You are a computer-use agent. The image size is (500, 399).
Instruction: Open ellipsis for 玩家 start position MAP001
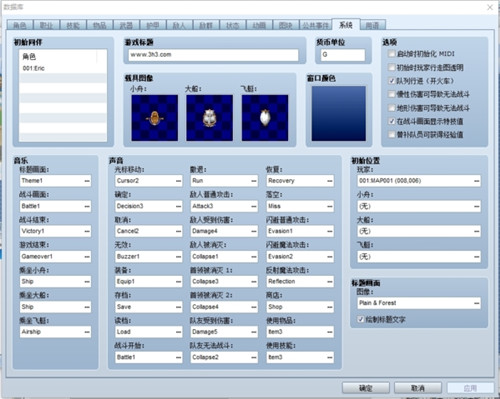point(477,181)
